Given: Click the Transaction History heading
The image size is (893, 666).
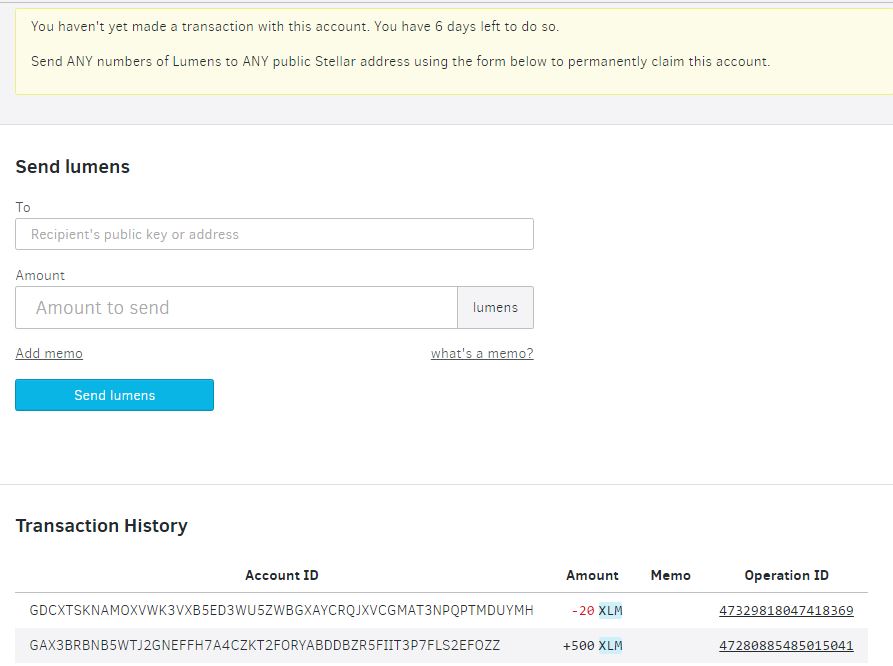Looking at the screenshot, I should pyautogui.click(x=101, y=526).
